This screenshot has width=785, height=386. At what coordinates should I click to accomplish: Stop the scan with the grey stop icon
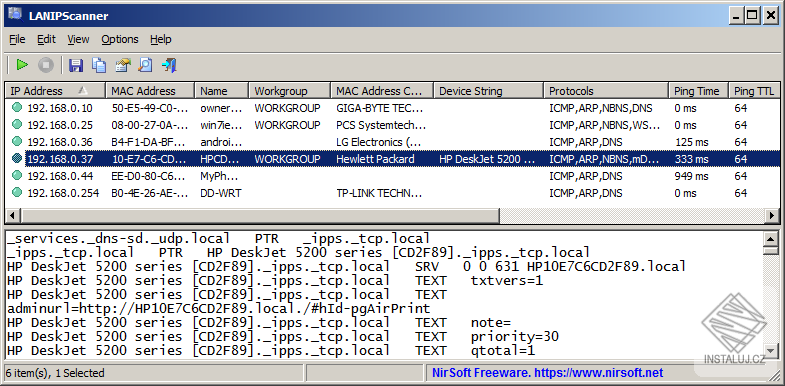coord(46,65)
